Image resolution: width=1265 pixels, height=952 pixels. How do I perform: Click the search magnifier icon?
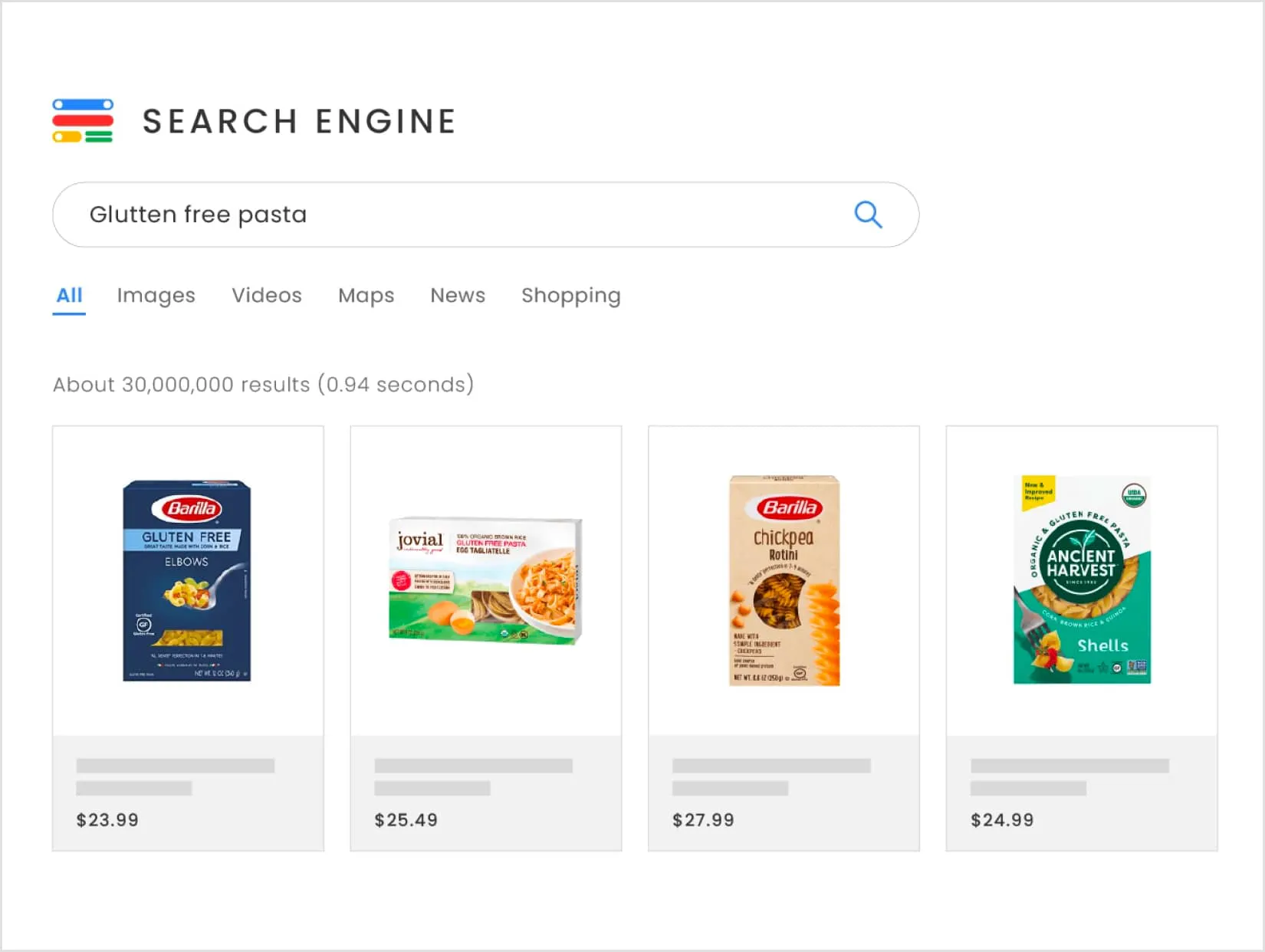click(867, 215)
